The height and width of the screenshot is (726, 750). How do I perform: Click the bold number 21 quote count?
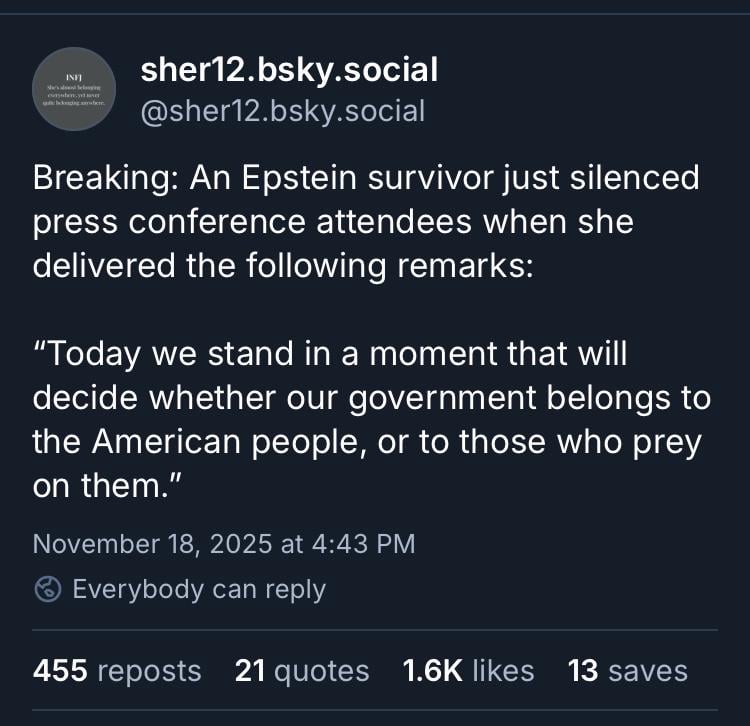(x=250, y=670)
